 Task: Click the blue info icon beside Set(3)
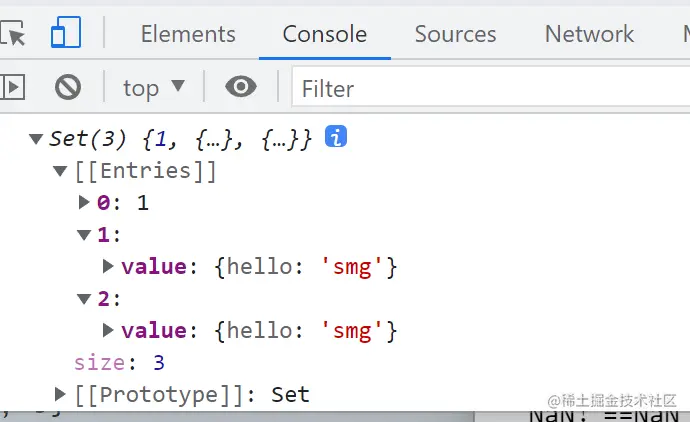coord(336,137)
